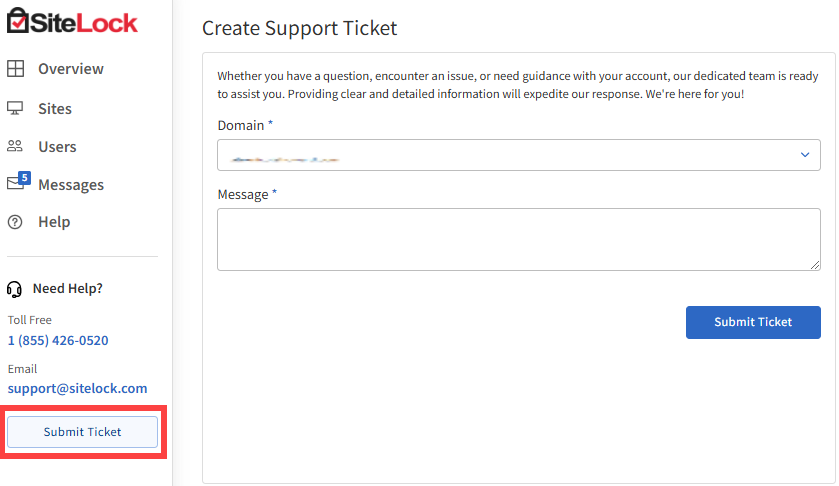Click the Help question mark icon
839x486 pixels.
[x=15, y=222]
